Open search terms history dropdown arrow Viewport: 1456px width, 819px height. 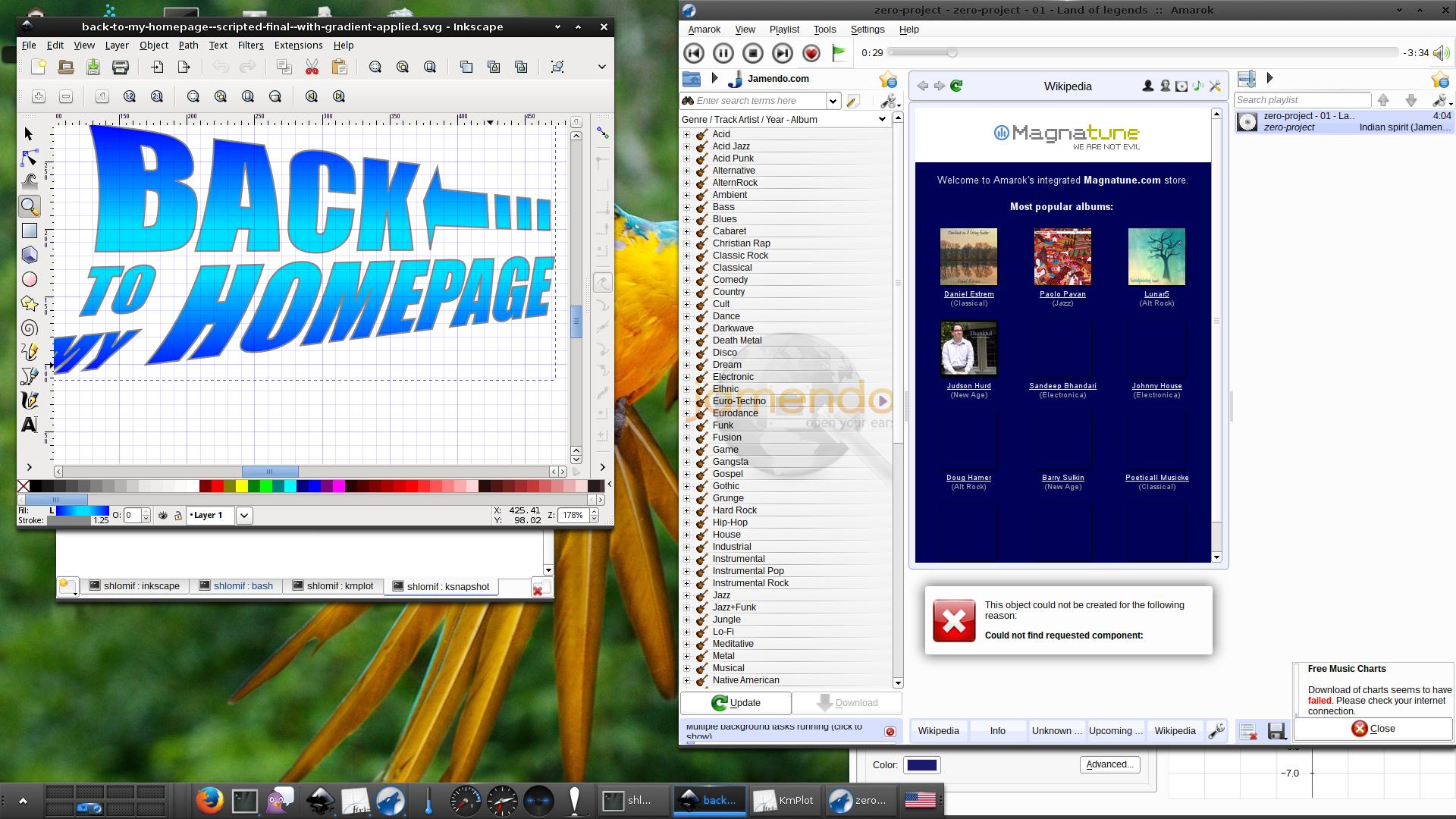tap(833, 101)
